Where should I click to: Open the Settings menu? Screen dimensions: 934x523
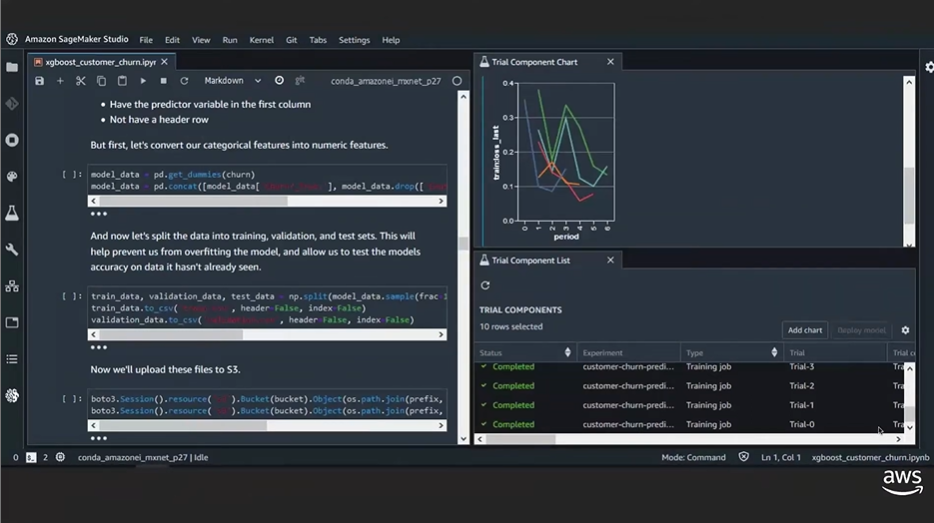[x=354, y=40]
